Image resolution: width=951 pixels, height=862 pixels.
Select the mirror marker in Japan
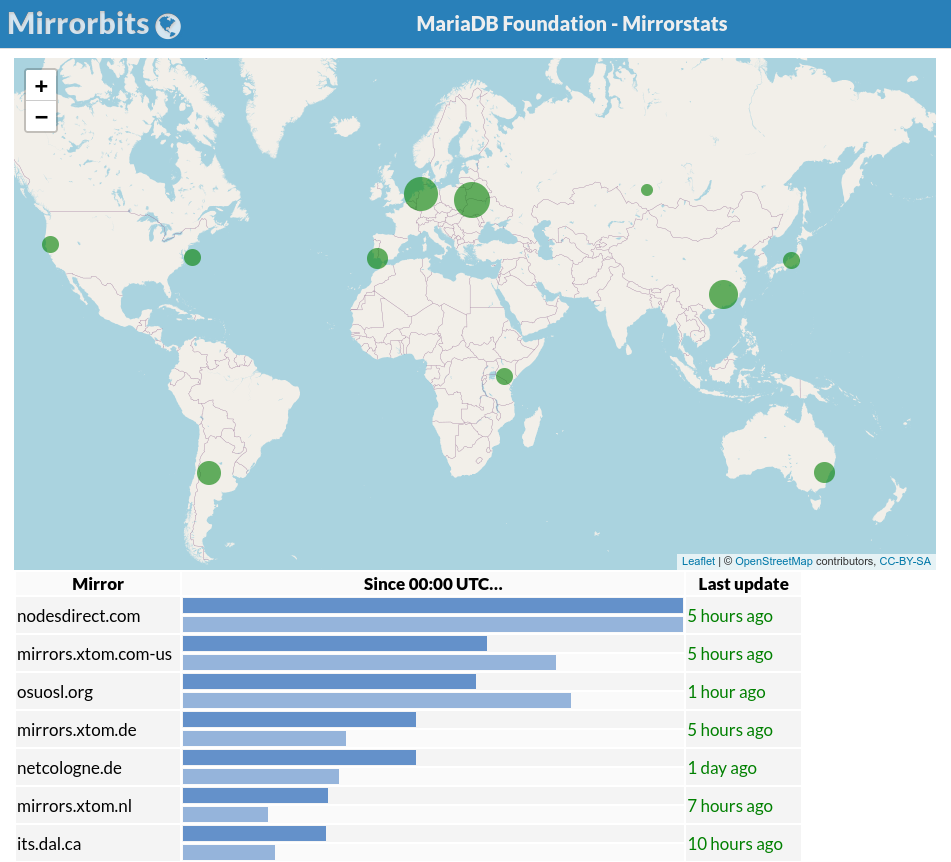(x=791, y=261)
